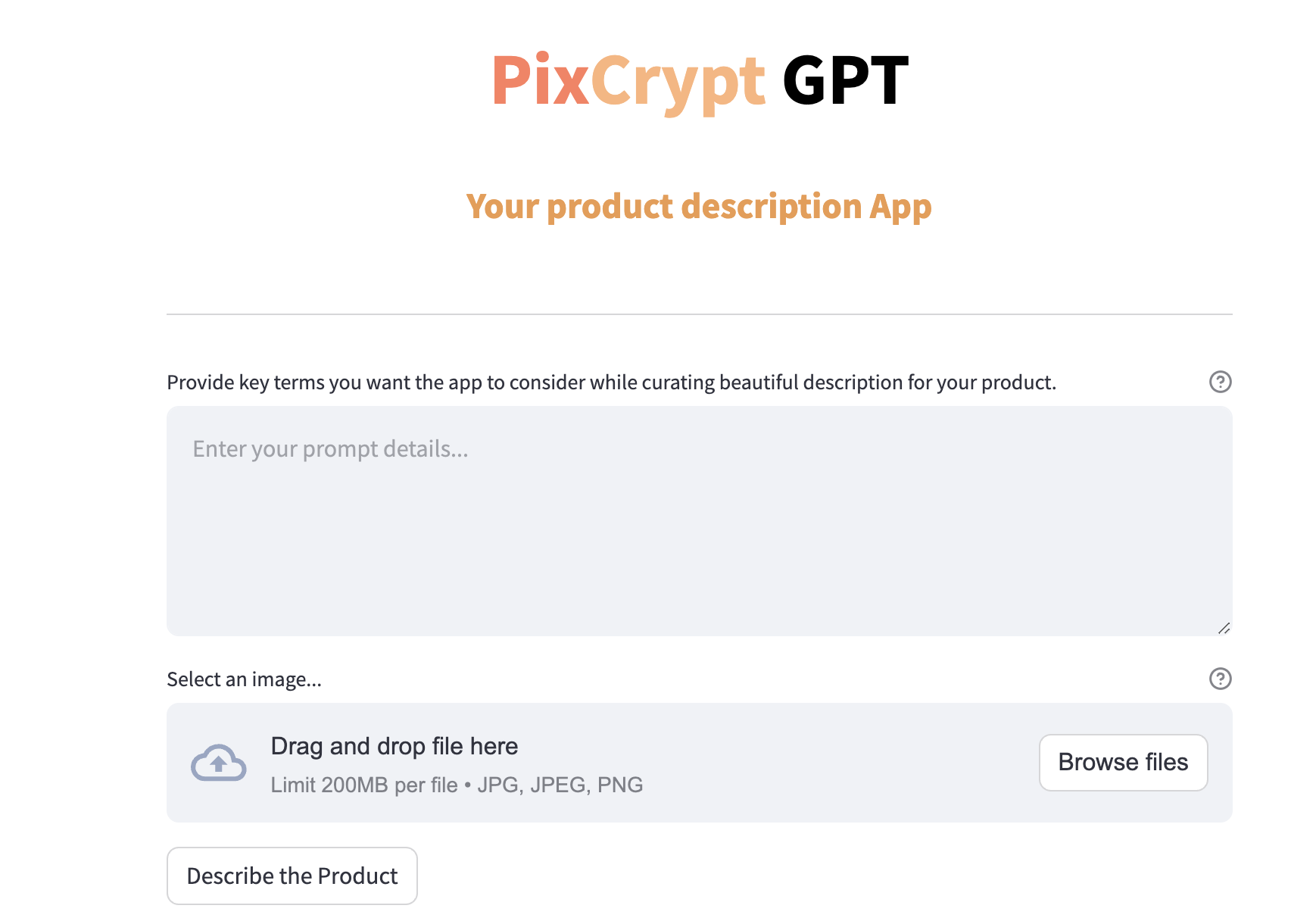1316x921 pixels.
Task: Grab the text area resize handle
Action: [1224, 628]
